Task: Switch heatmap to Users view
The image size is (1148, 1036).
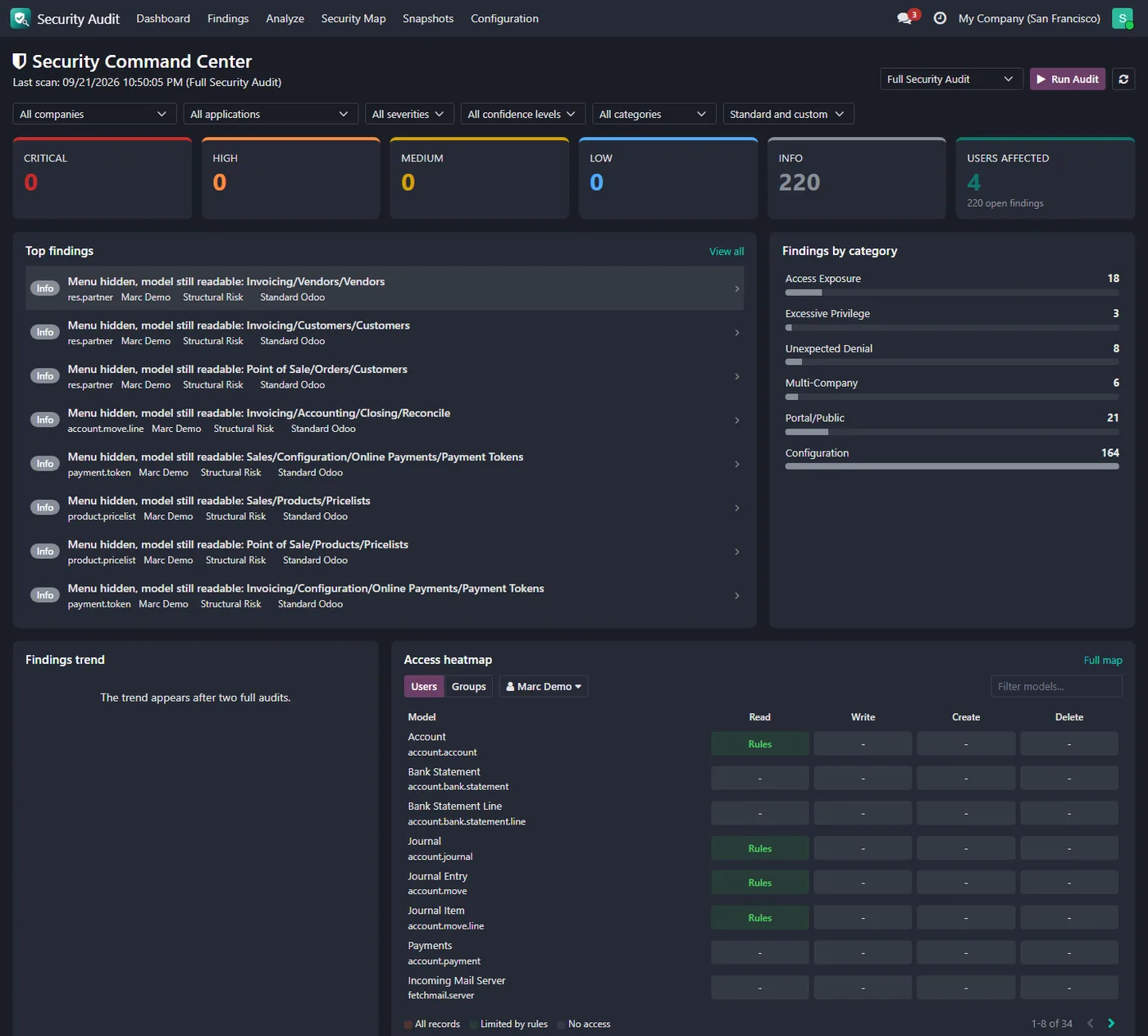Action: pos(424,686)
